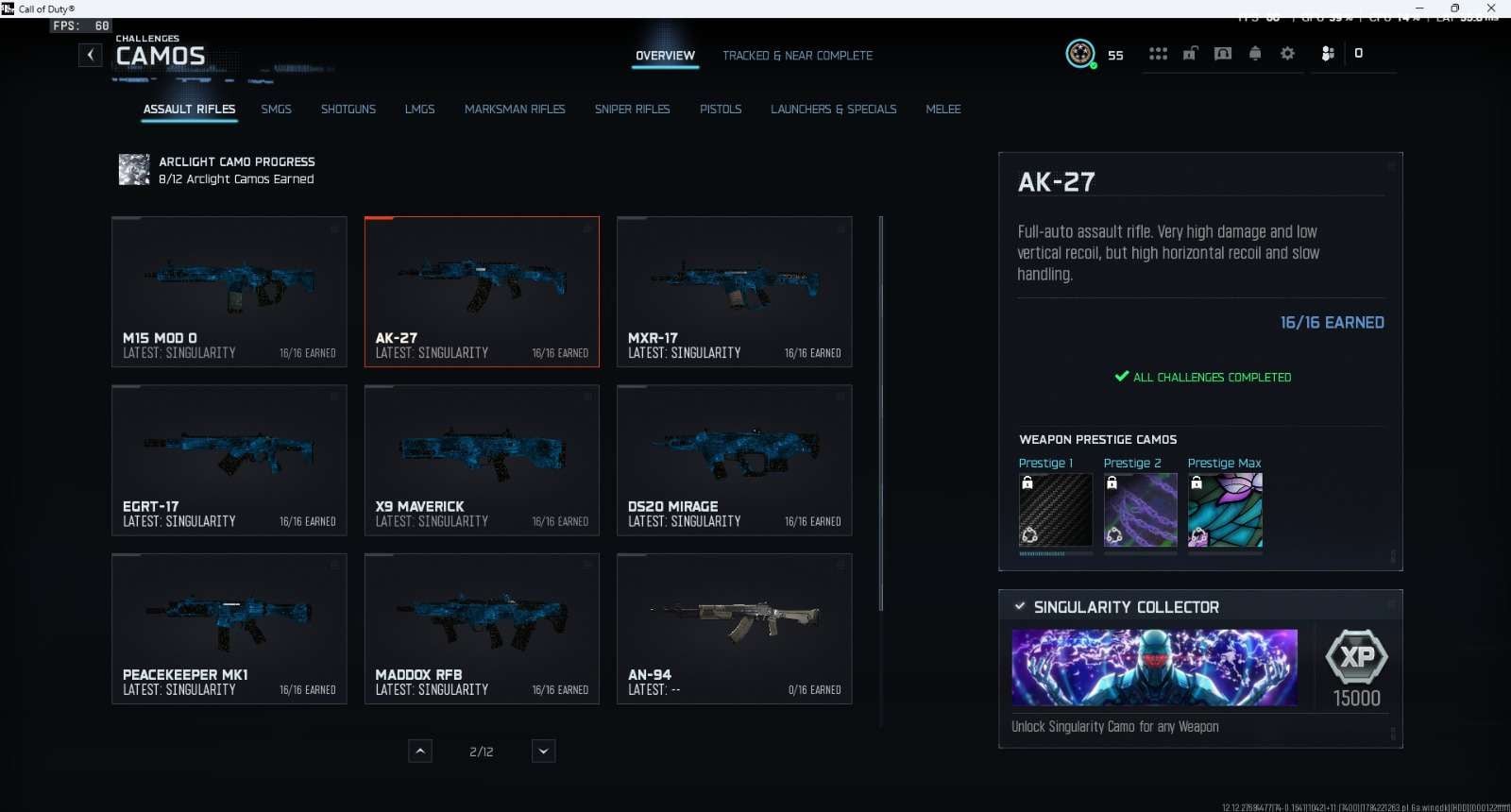
Task: Open the headset chat channel icon
Action: pos(1223,54)
